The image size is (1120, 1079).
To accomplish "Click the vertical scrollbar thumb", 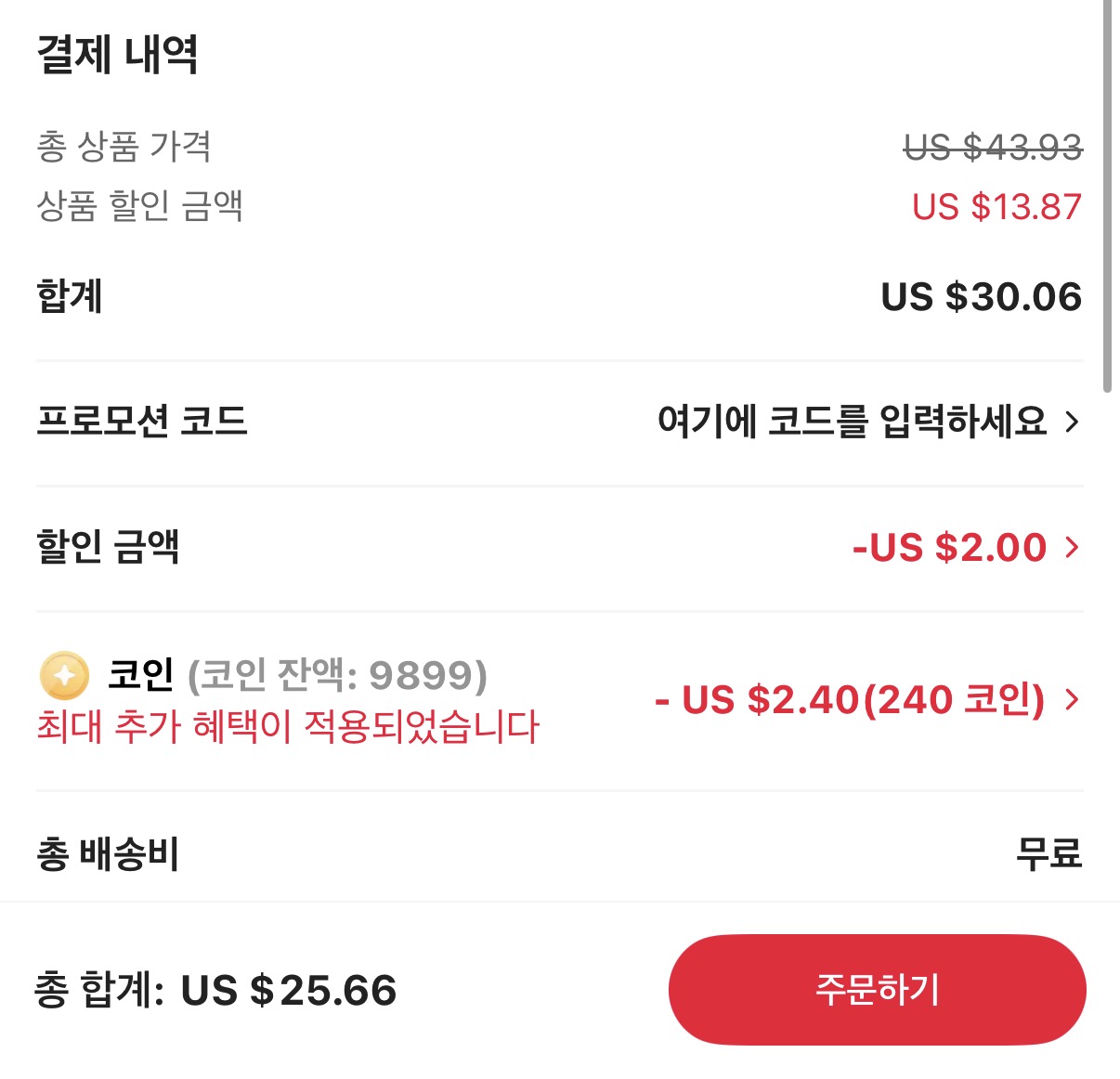I will 1107,195.
